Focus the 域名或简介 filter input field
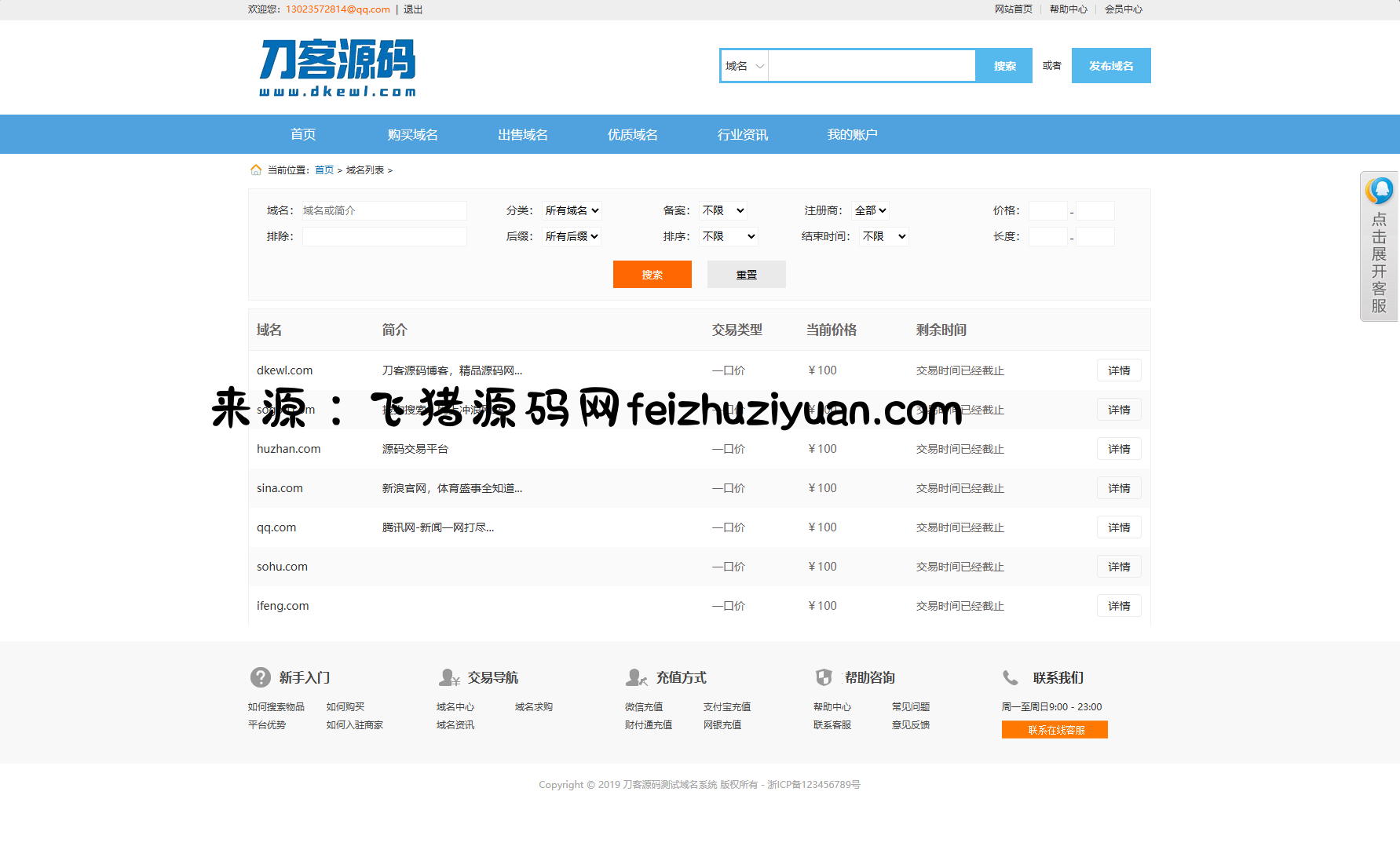1400x850 pixels. point(384,210)
